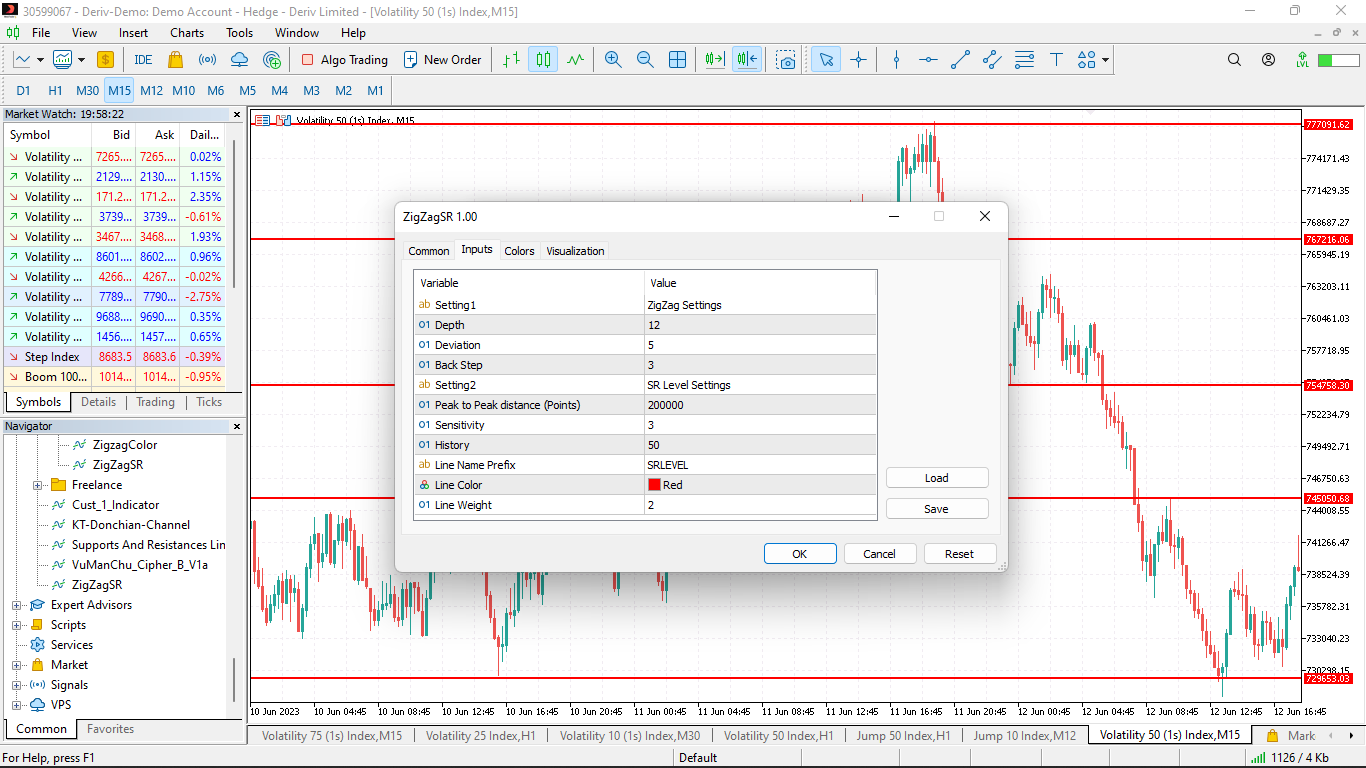Screen dimensions: 1366x768
Task: Select the Fibonacci retracement tool
Action: point(1024,60)
